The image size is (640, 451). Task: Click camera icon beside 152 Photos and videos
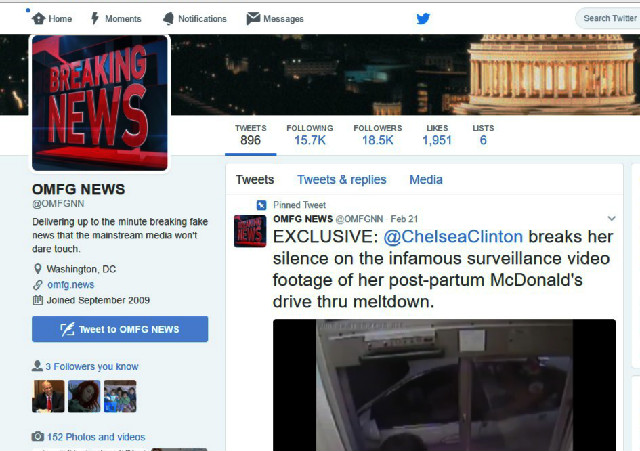tap(38, 436)
